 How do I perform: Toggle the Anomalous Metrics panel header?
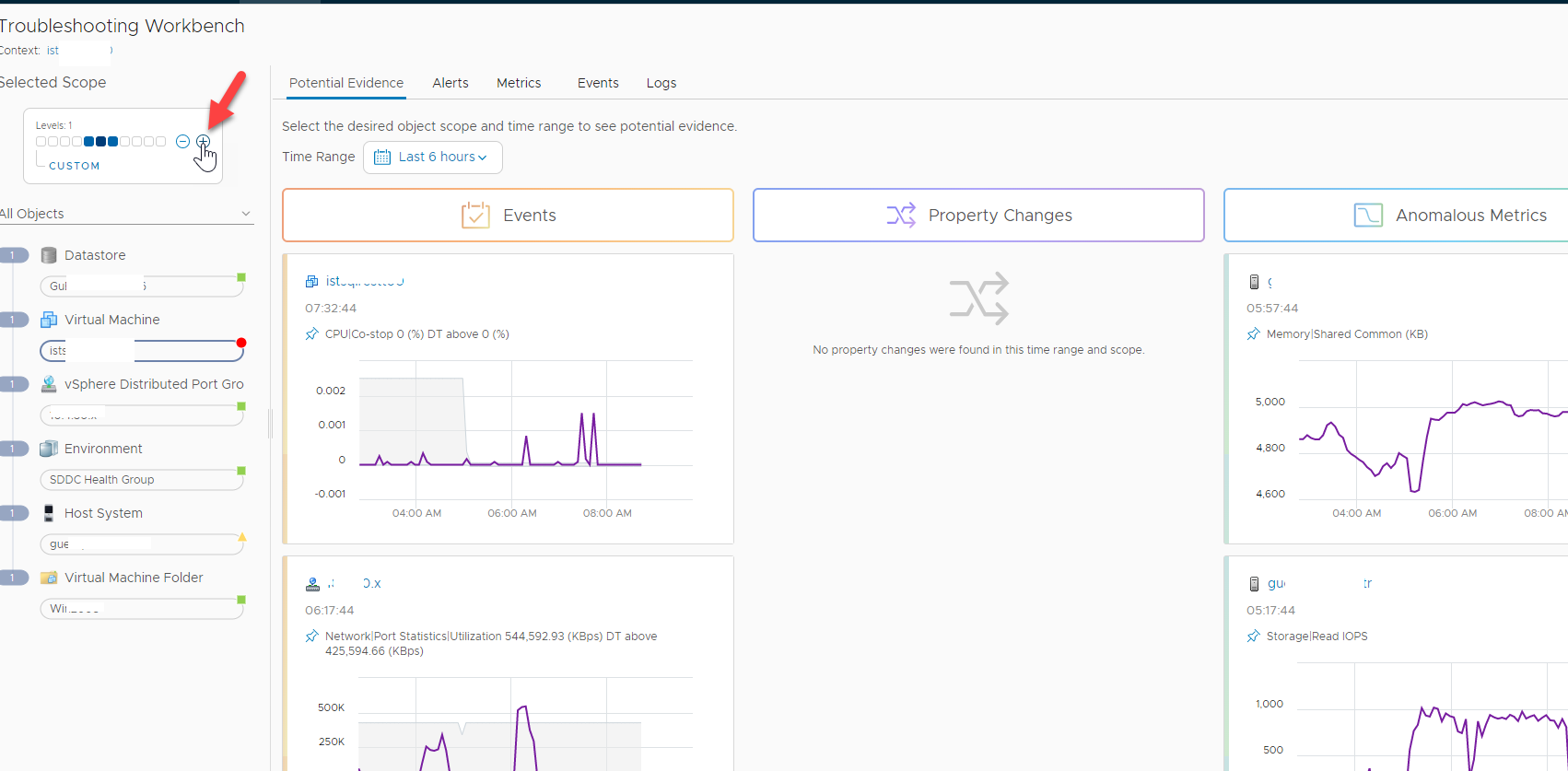tap(1396, 216)
